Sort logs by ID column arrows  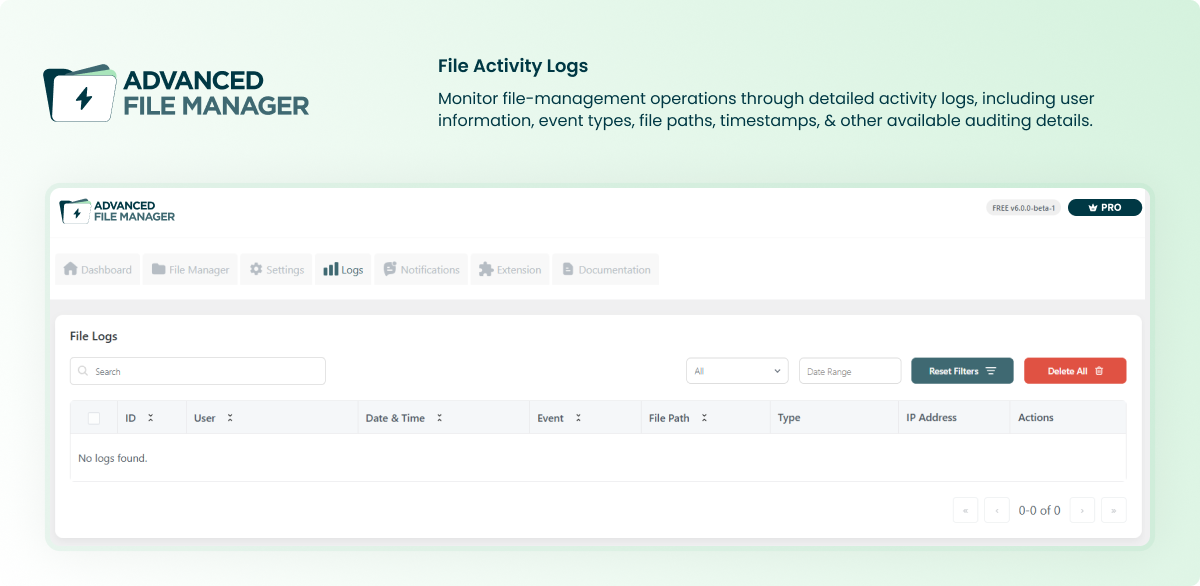tap(151, 418)
